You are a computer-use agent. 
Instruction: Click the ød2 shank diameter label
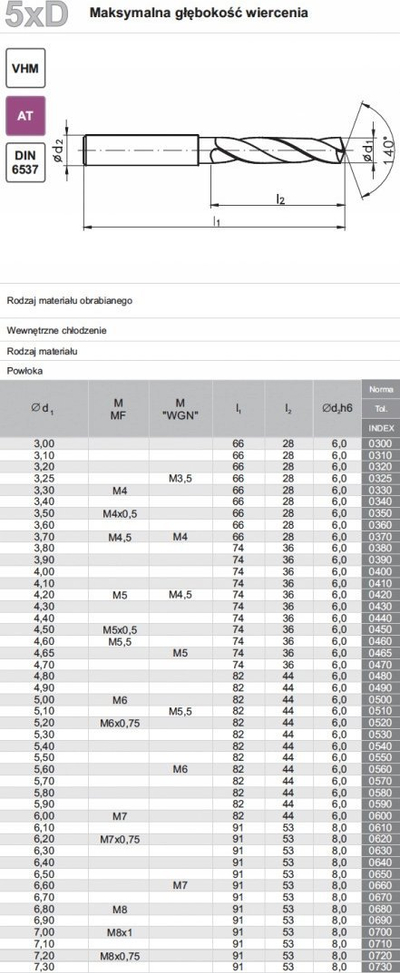[60, 150]
